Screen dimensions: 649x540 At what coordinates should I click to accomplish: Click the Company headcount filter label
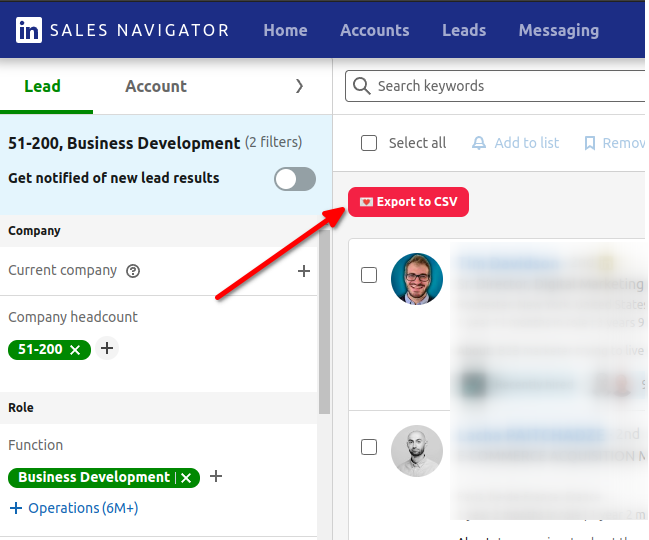point(73,317)
